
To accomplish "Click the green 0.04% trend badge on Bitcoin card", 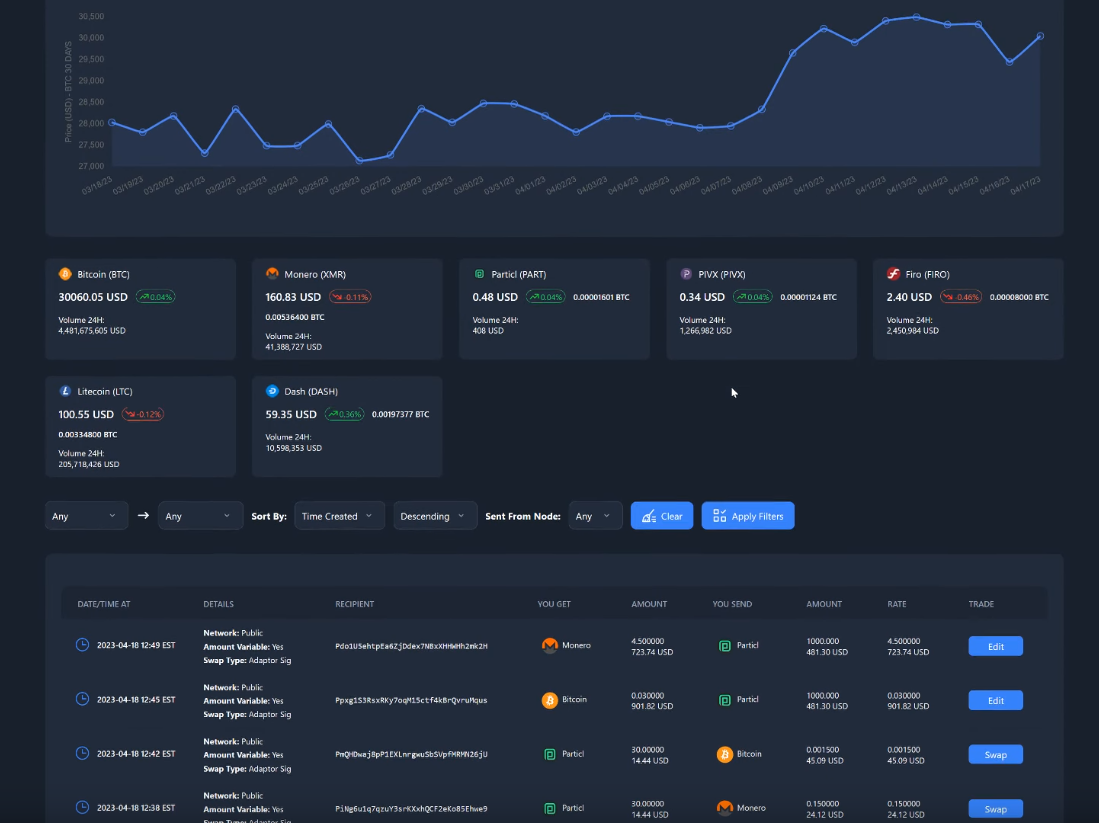I will 156,297.
